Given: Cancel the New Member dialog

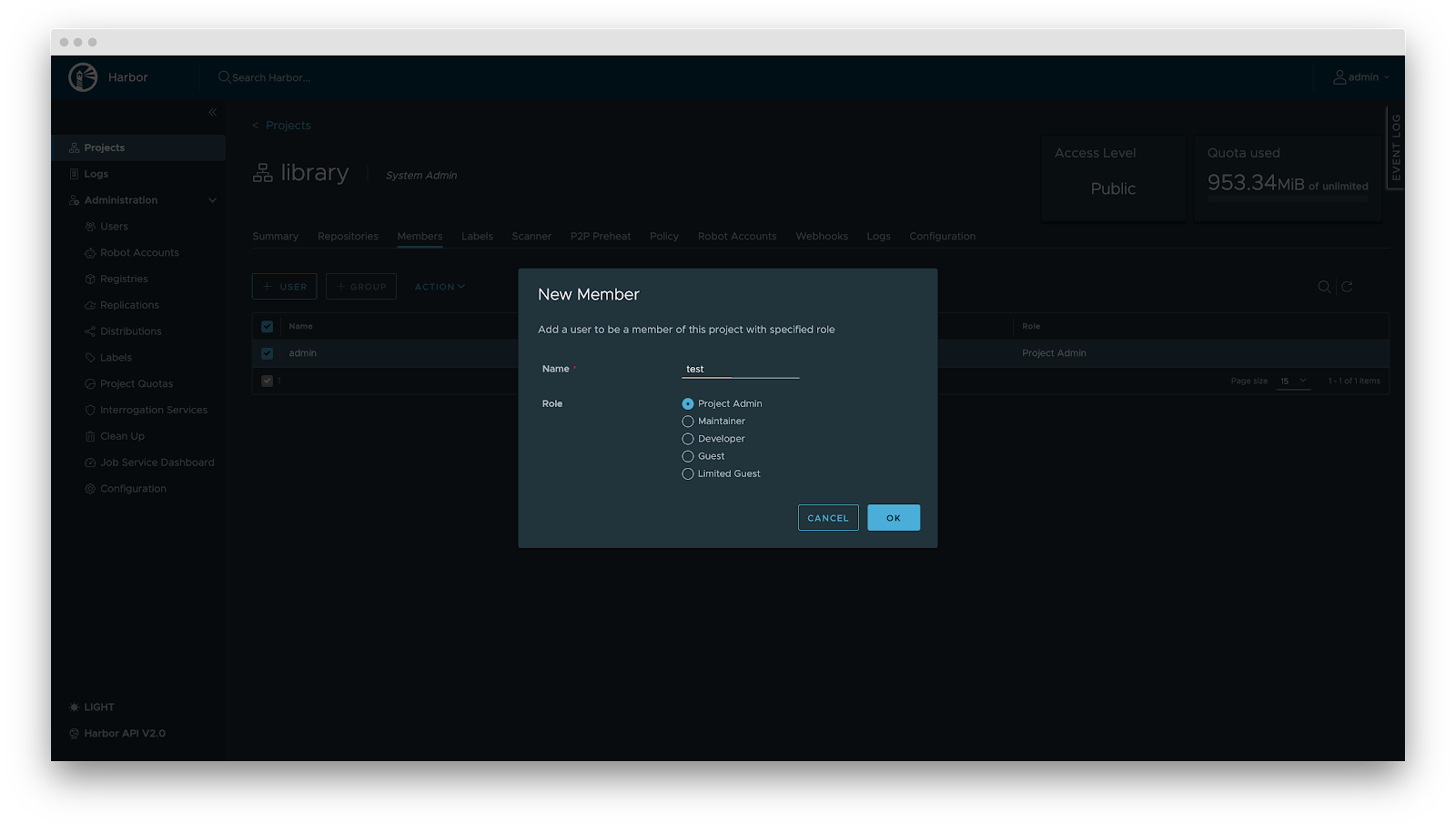Looking at the screenshot, I should pos(827,518).
